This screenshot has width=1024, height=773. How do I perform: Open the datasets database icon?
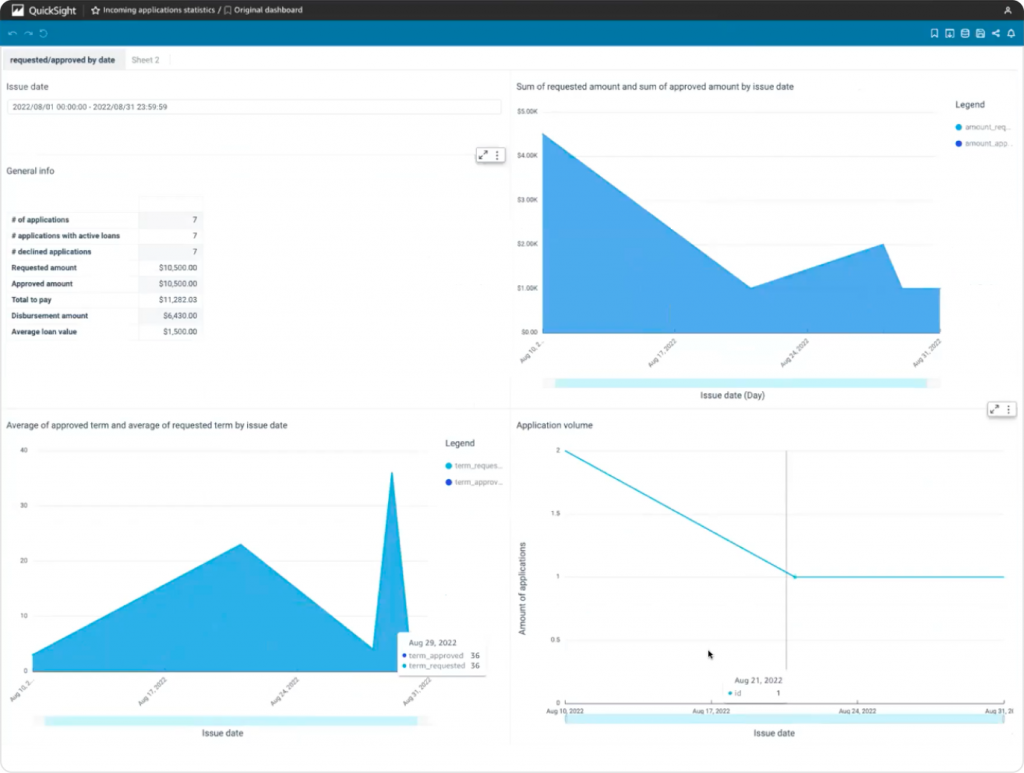point(965,33)
